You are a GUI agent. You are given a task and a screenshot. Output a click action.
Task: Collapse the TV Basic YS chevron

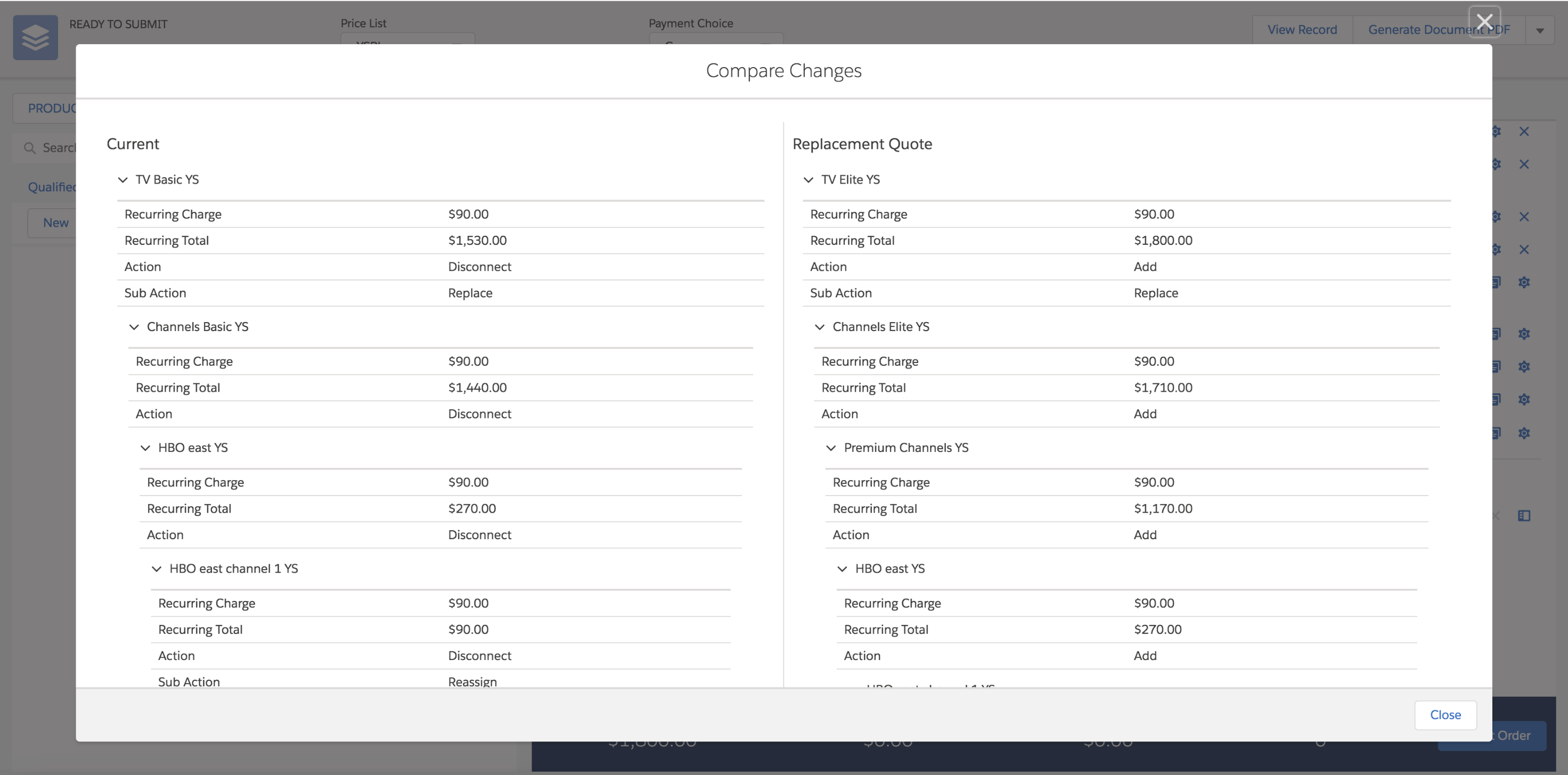(x=123, y=179)
